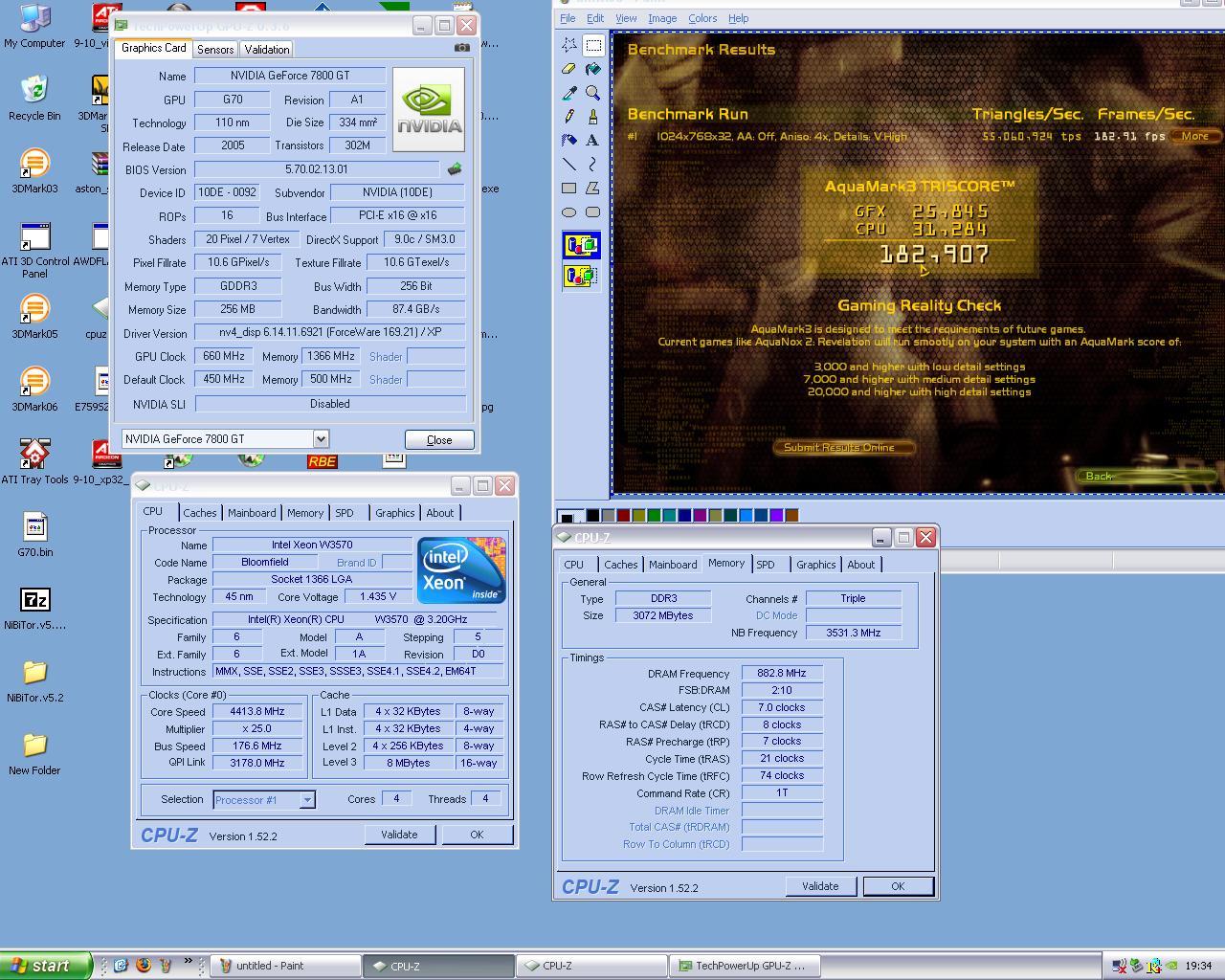Open the Help menu in Paint
Image resolution: width=1225 pixels, height=980 pixels.
coord(738,18)
